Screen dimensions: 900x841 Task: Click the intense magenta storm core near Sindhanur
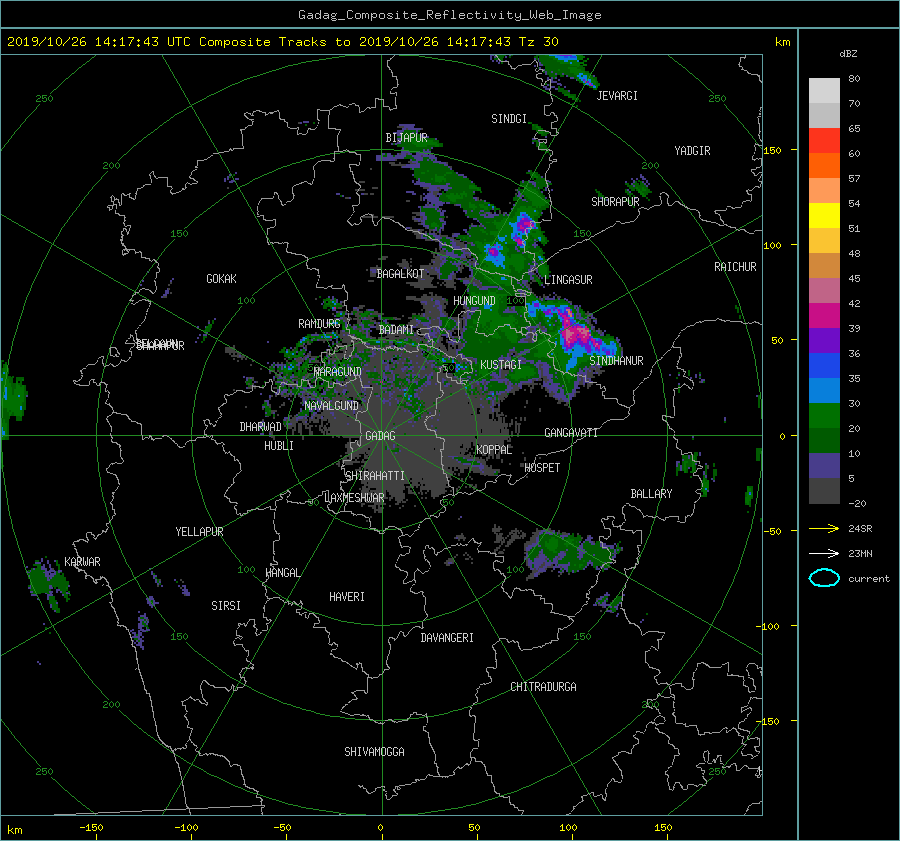point(576,333)
